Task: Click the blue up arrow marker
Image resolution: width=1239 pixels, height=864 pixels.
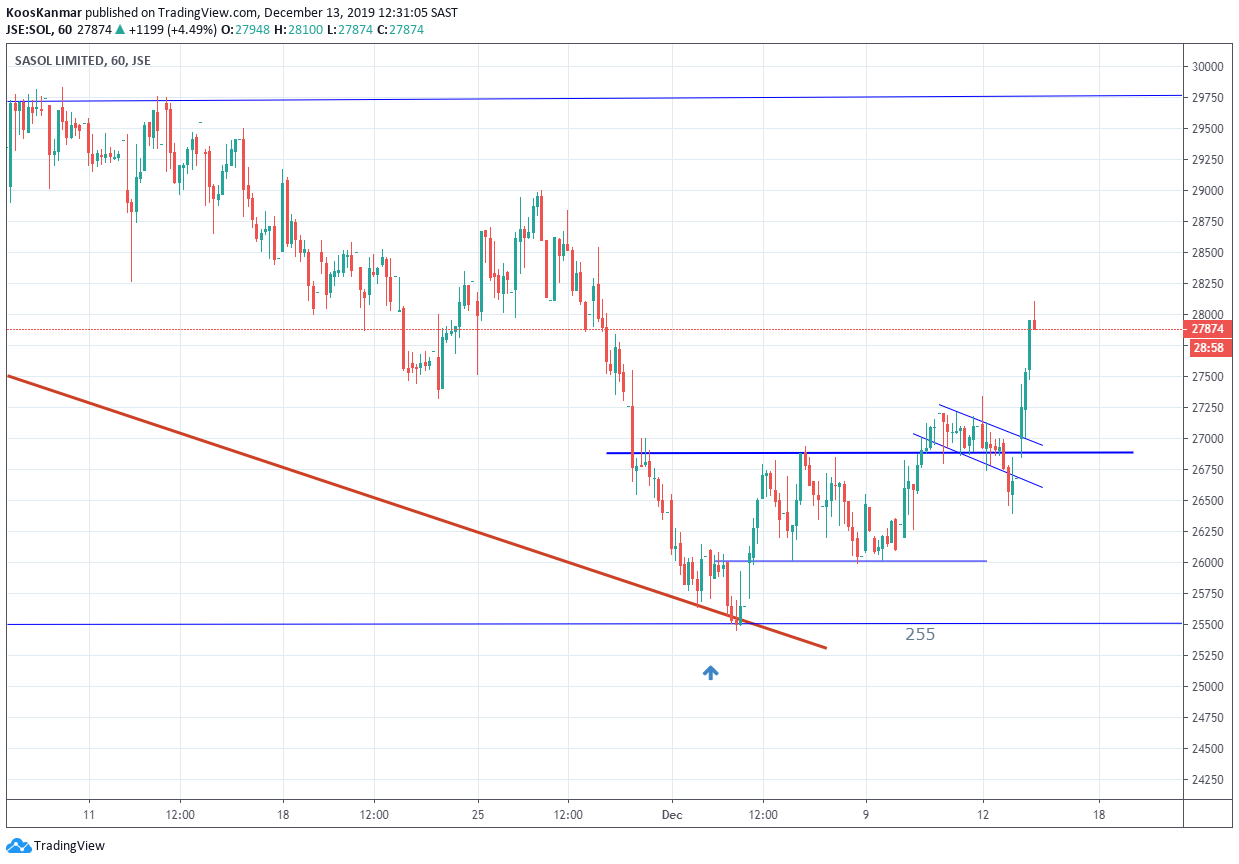Action: pos(710,673)
